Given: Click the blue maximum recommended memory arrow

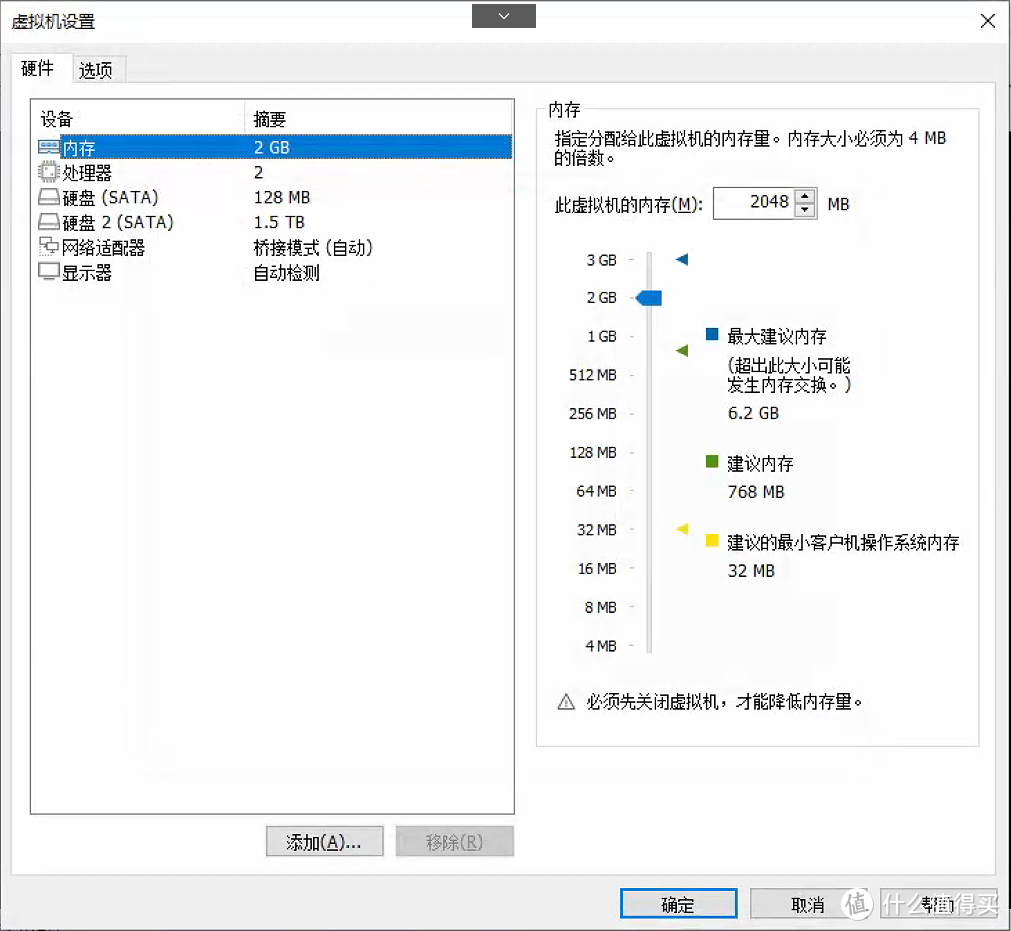Looking at the screenshot, I should pos(681,259).
